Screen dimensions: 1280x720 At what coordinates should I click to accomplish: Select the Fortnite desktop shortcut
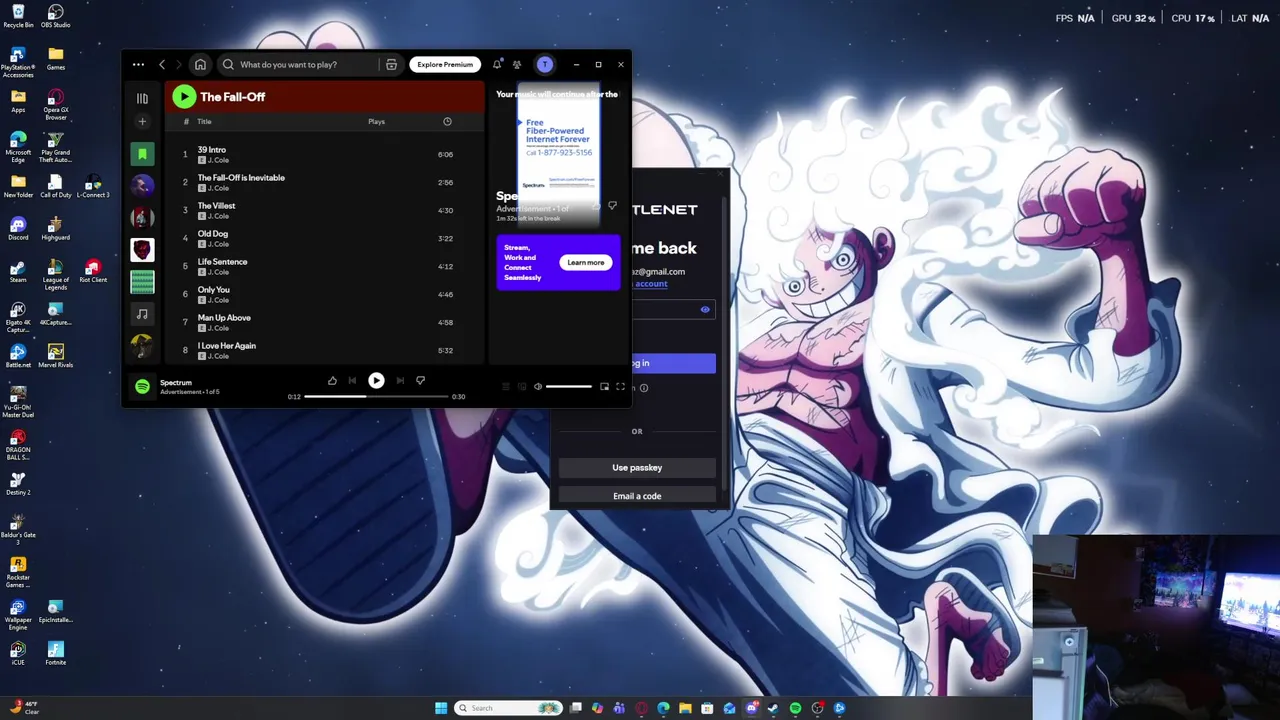coord(55,653)
